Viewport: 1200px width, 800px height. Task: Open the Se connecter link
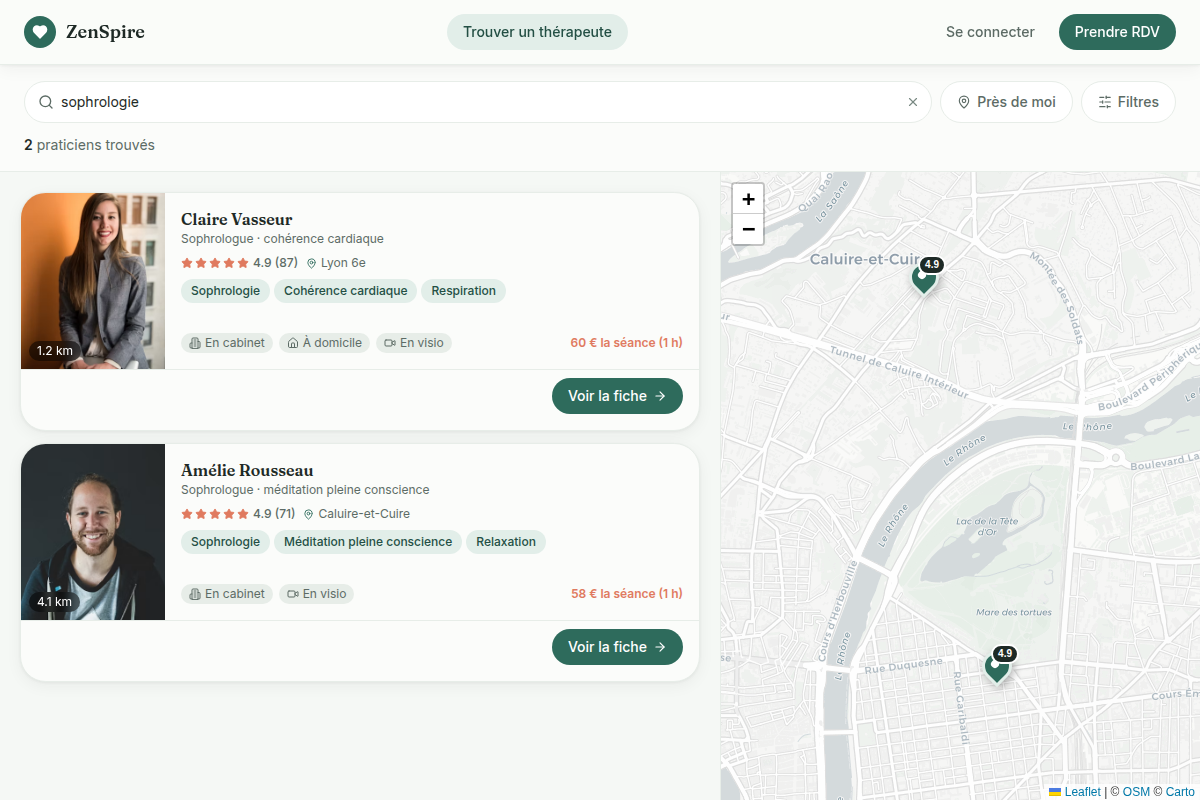pyautogui.click(x=990, y=32)
